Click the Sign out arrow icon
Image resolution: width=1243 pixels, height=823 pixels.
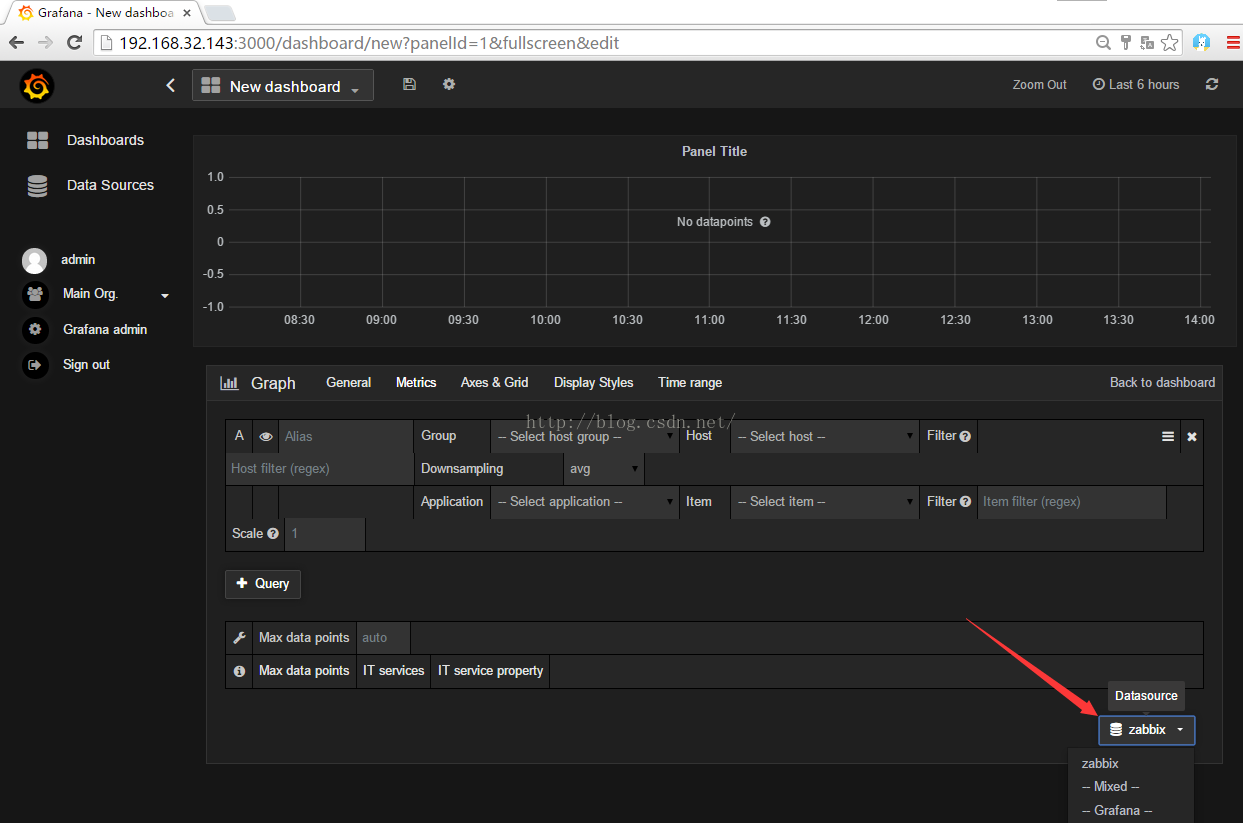(35, 365)
